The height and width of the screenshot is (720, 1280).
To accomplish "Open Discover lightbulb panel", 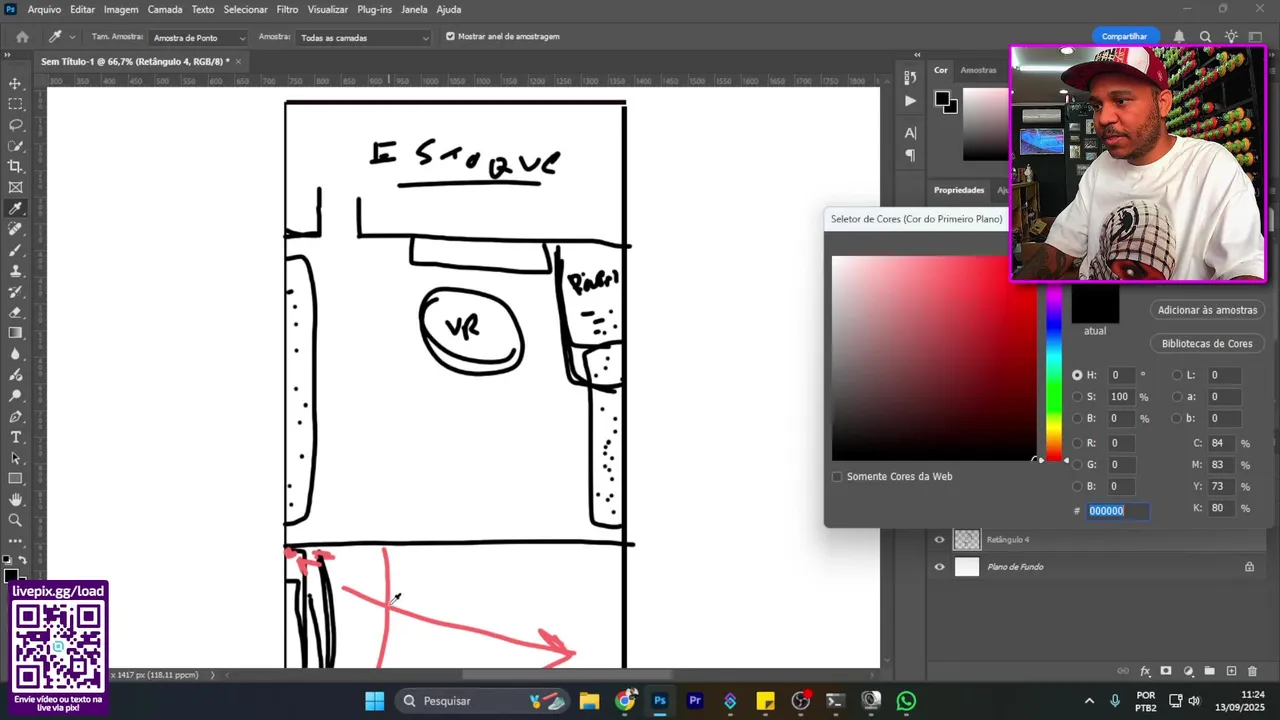I will [x=1231, y=37].
